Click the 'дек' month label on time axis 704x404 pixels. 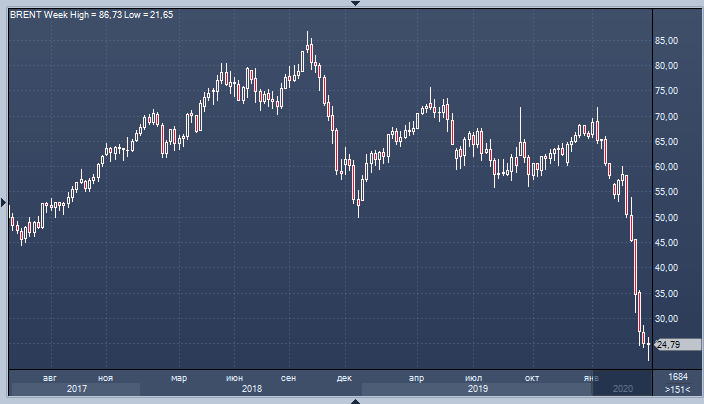[344, 377]
